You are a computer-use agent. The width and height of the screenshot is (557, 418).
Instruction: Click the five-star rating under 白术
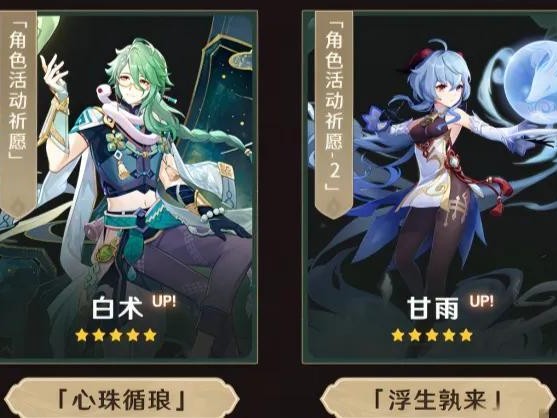coord(116,335)
